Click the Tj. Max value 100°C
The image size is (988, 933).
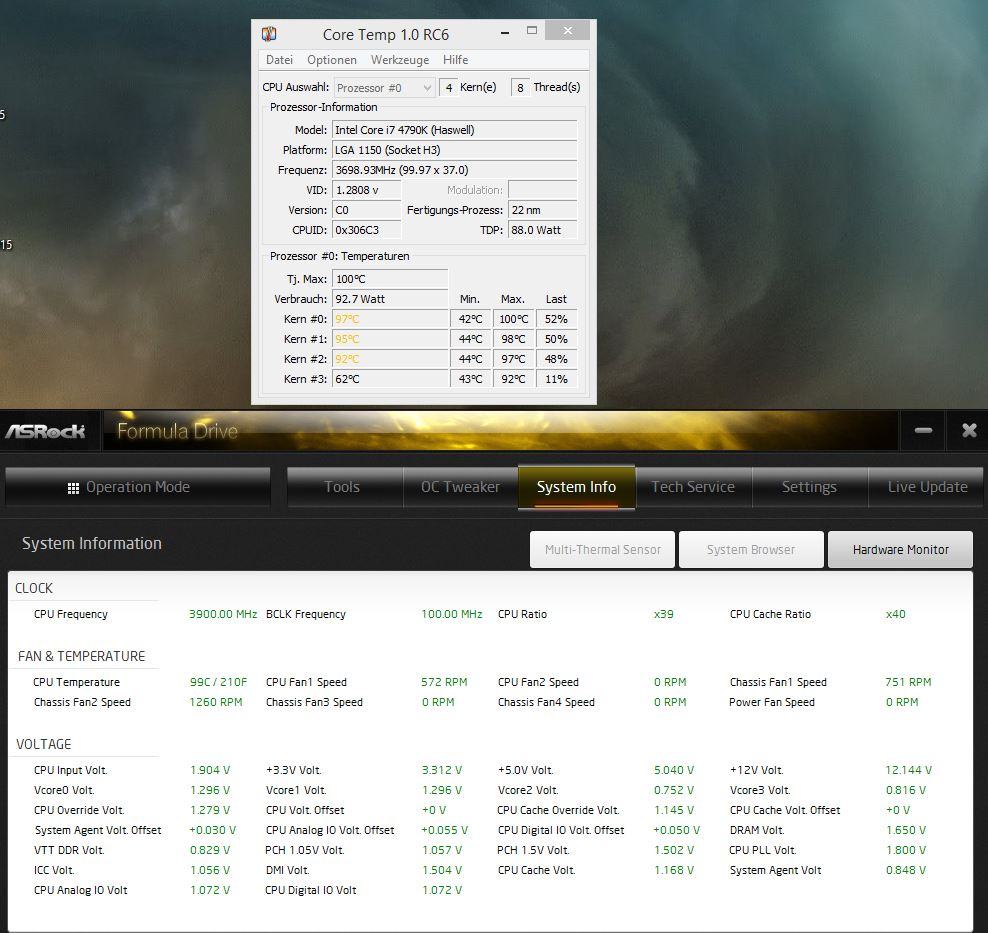(x=390, y=279)
